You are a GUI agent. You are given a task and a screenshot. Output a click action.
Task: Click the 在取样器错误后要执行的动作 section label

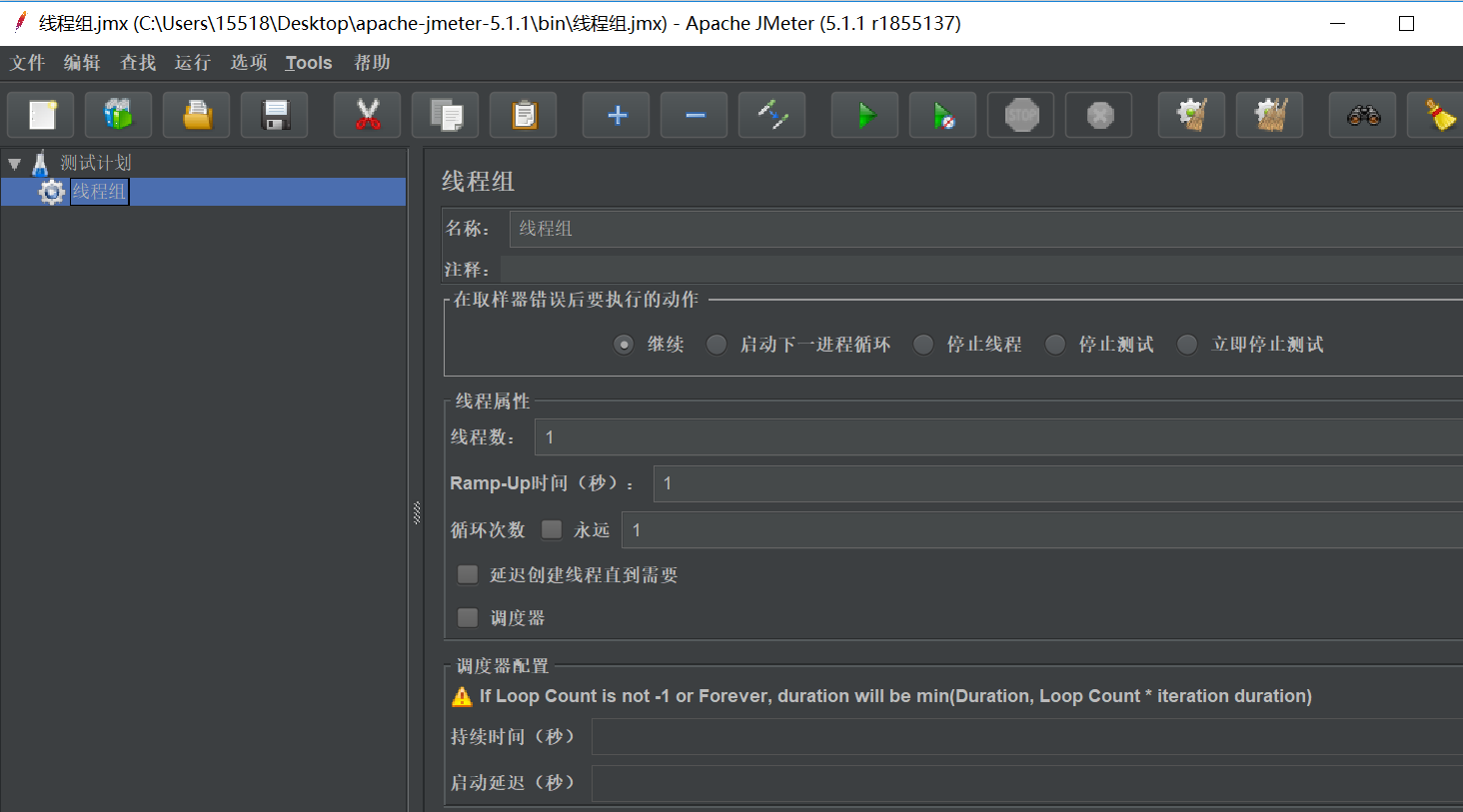coord(577,300)
